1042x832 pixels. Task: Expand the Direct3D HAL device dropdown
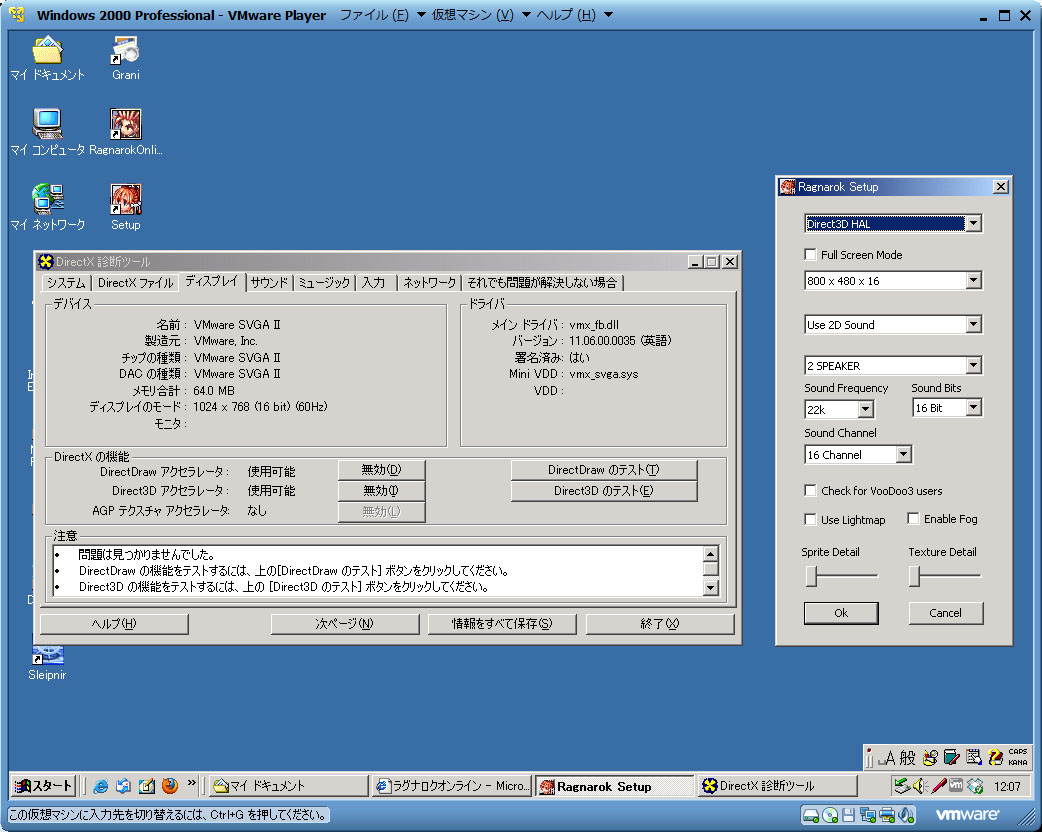pyautogui.click(x=973, y=224)
